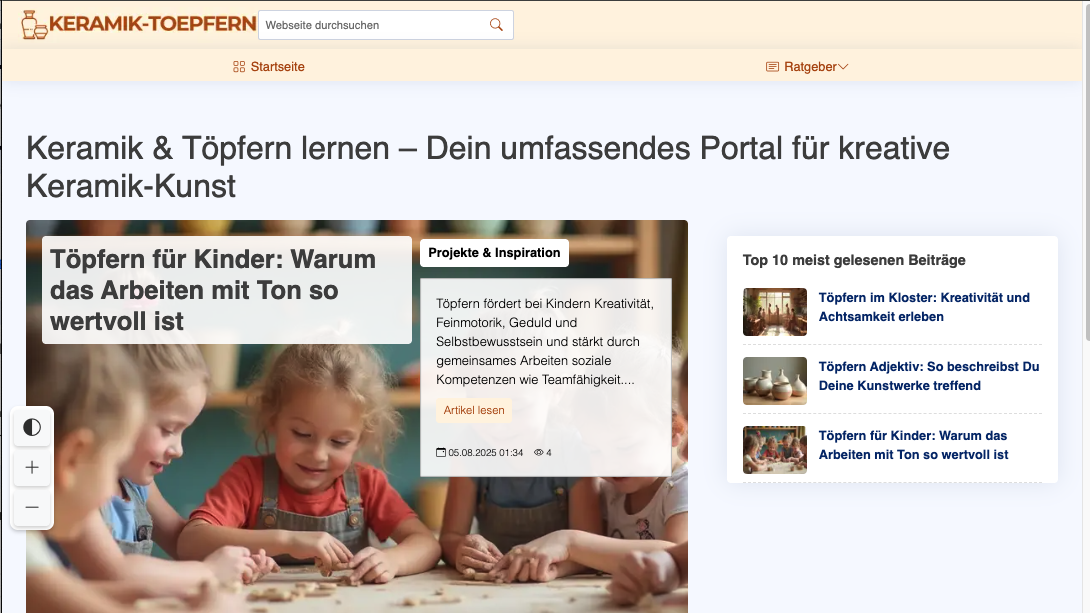The height and width of the screenshot is (613, 1090).
Task: Increase font size with plus button
Action: click(x=32, y=468)
